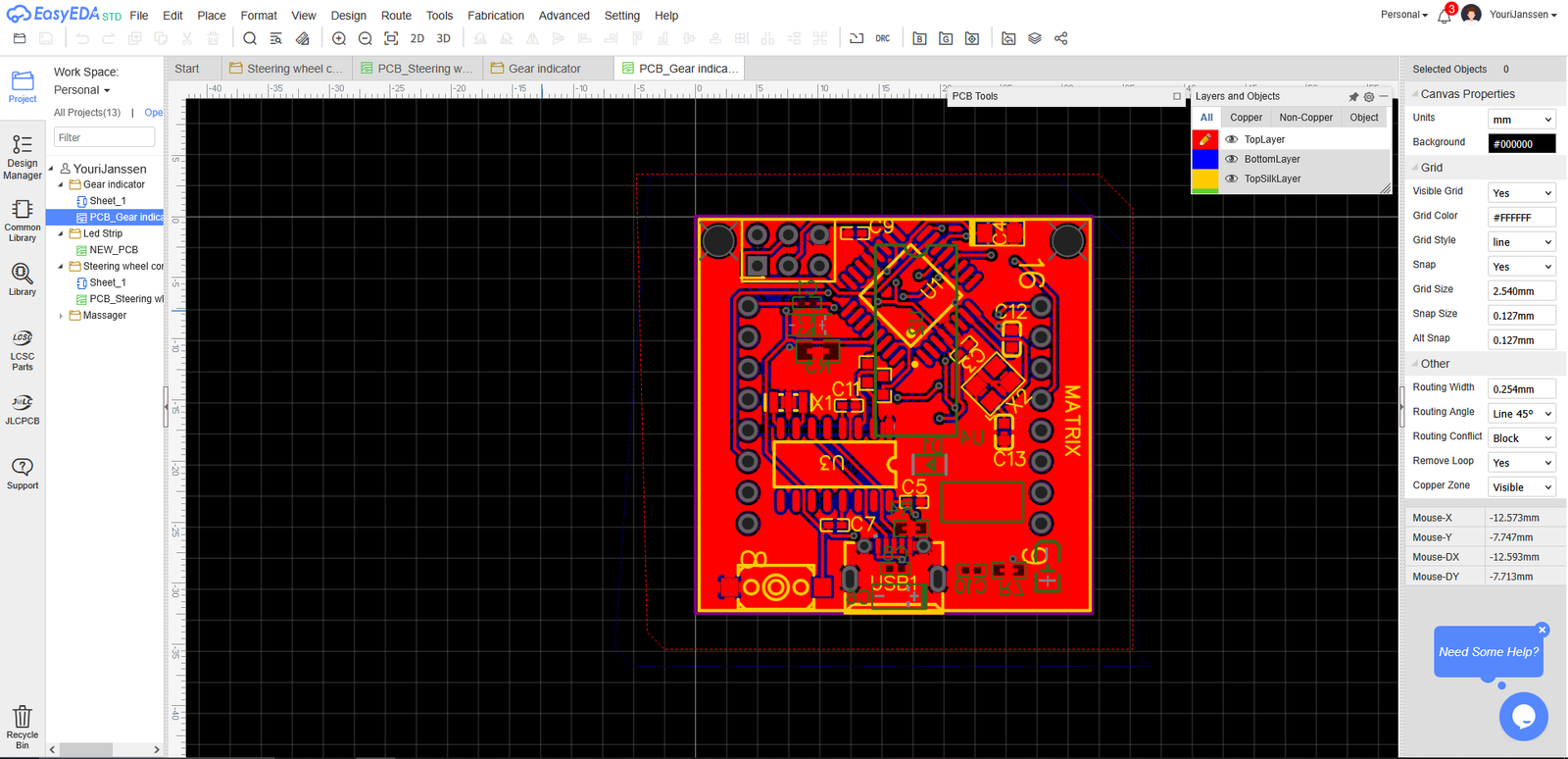This screenshot has width=1568, height=759.
Task: Open notifications bell icon
Action: (1444, 16)
